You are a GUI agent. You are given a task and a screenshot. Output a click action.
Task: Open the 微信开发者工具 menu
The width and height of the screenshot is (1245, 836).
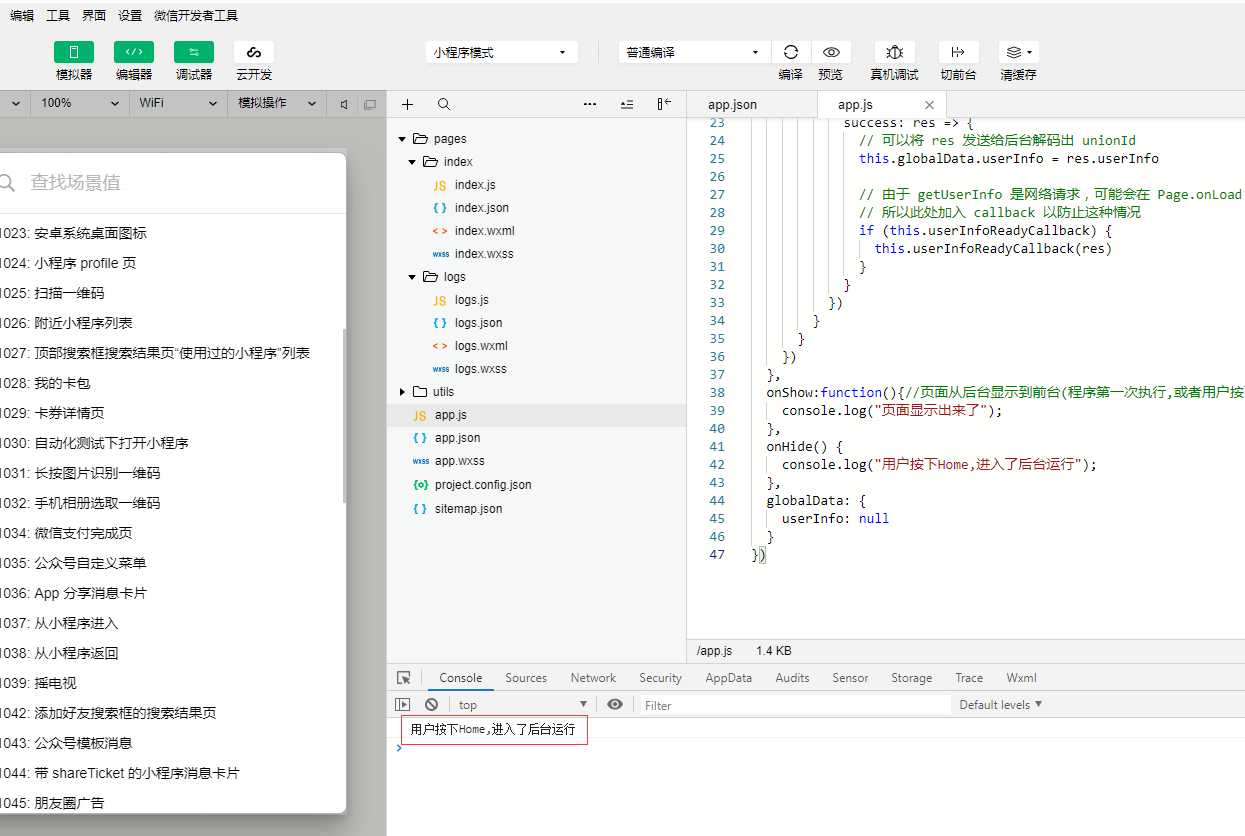pyautogui.click(x=196, y=16)
